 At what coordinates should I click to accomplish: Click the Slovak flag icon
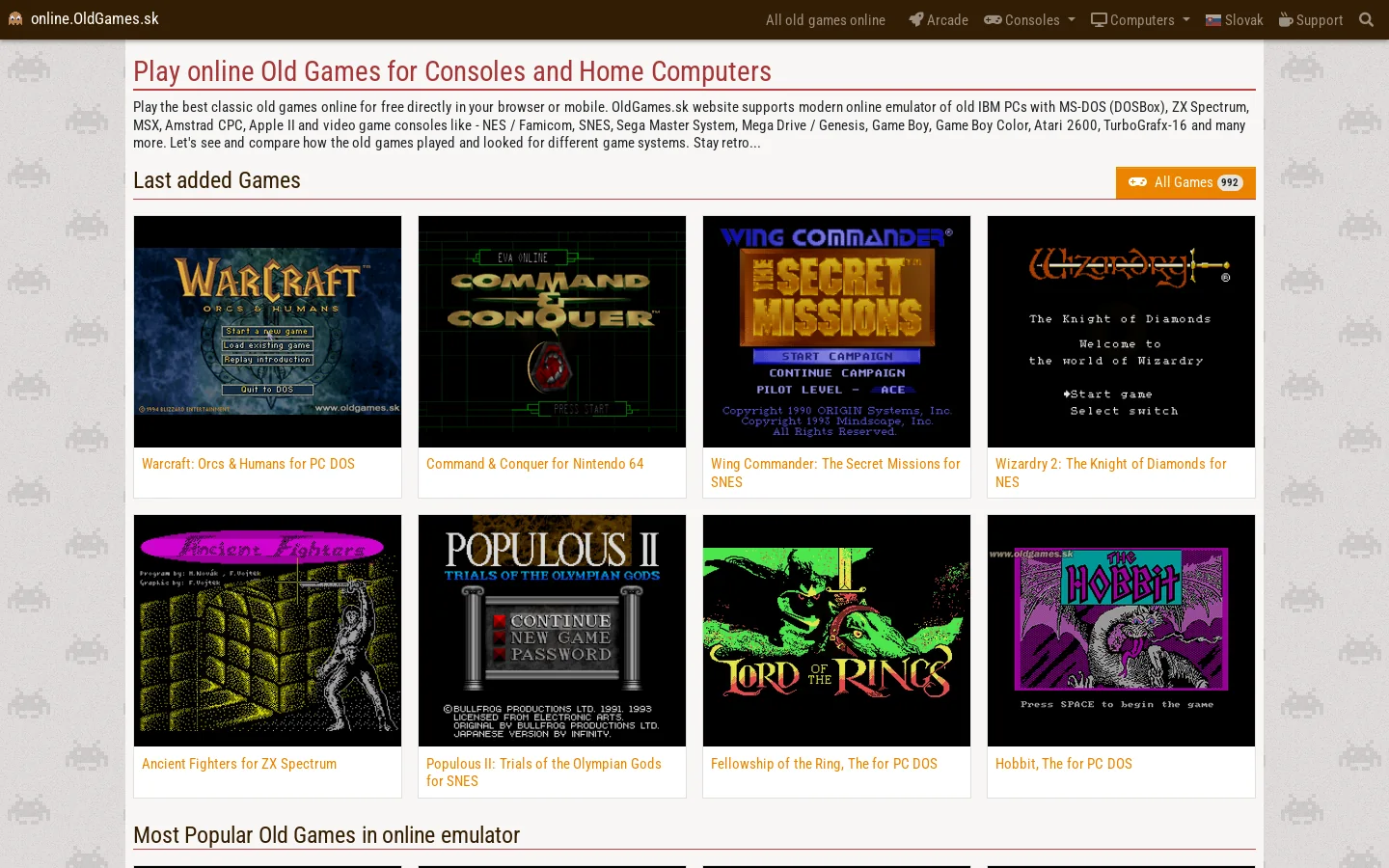point(1213,19)
